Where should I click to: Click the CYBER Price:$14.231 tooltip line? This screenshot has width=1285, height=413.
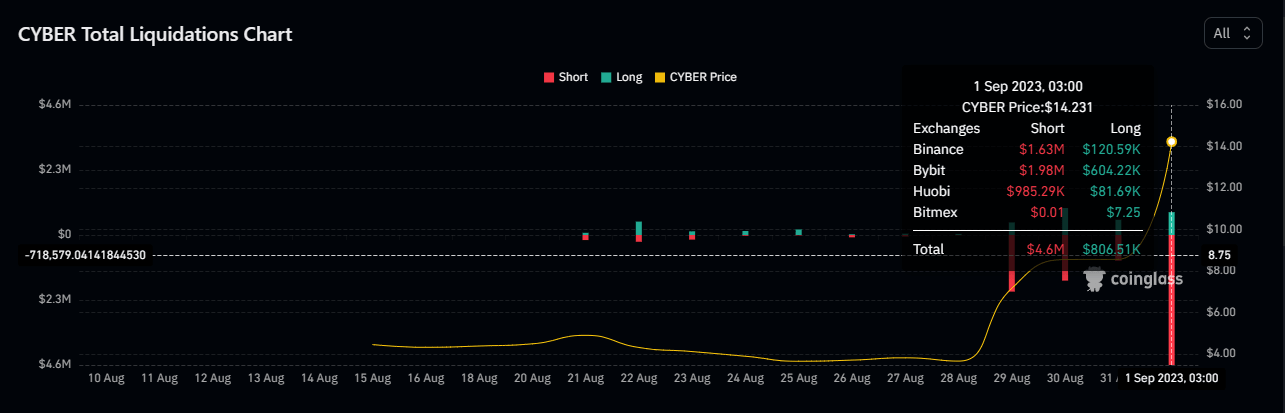[1027, 107]
